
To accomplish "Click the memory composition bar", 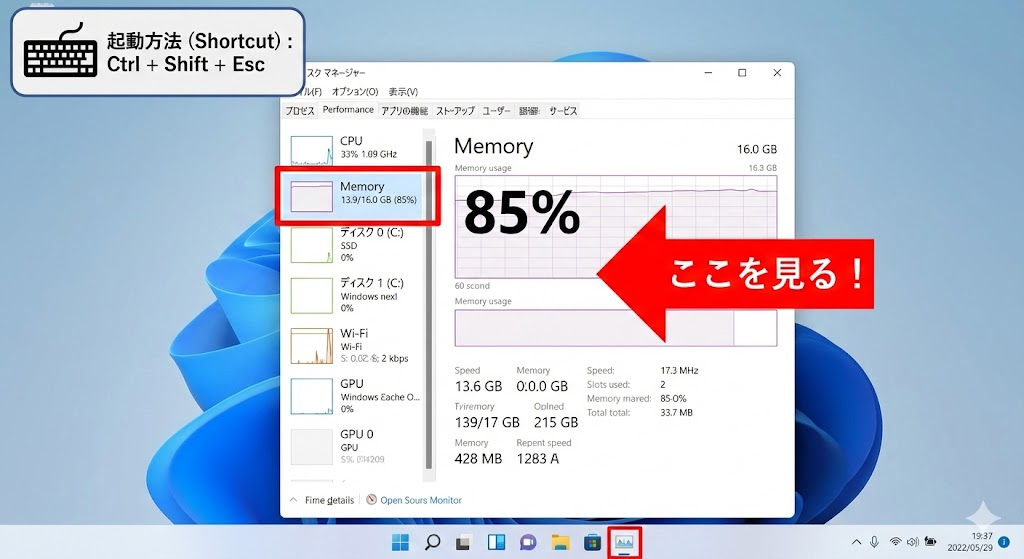I will [615, 328].
